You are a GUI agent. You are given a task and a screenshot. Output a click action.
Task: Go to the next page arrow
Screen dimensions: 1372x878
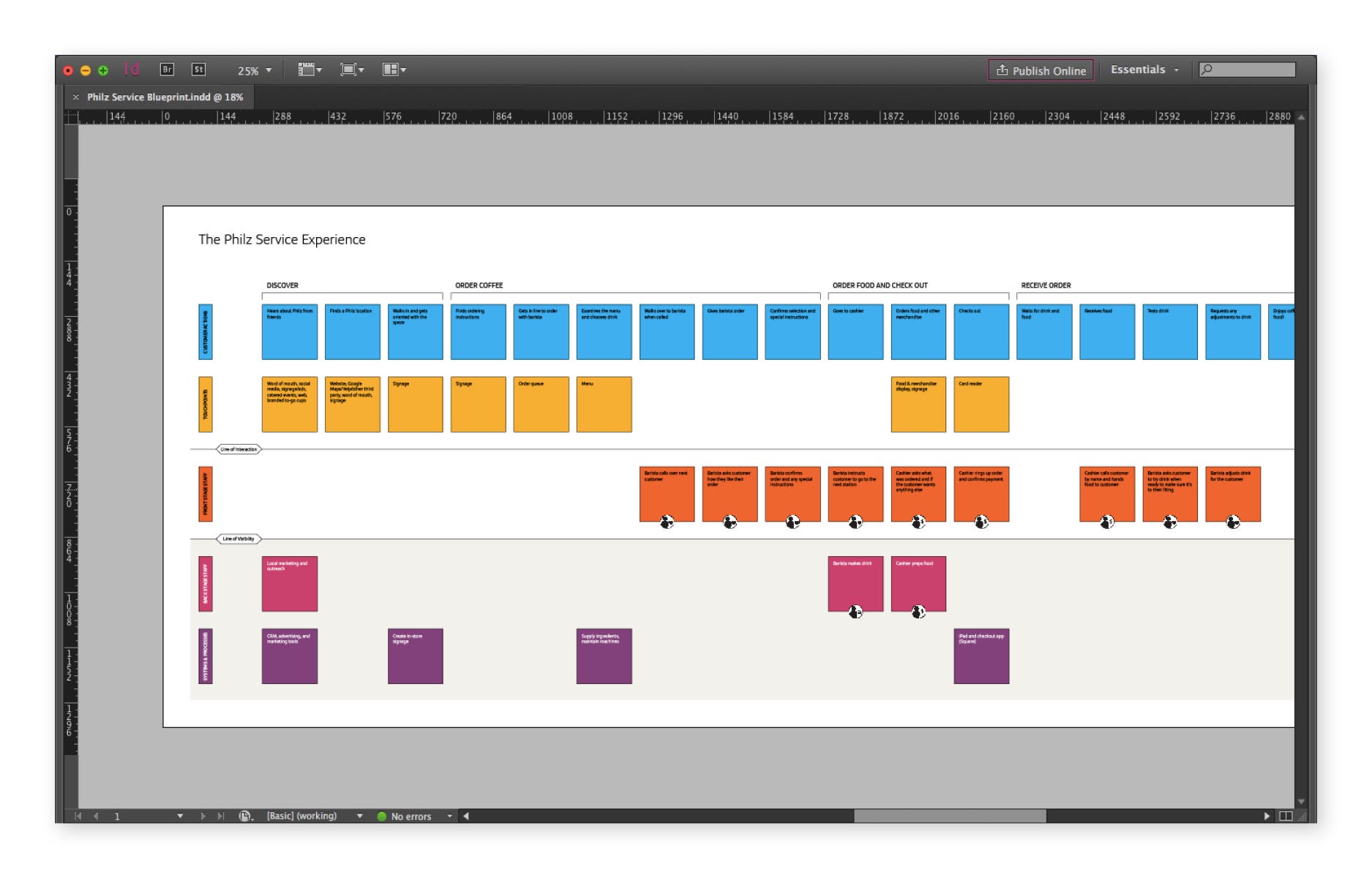pyautogui.click(x=203, y=816)
